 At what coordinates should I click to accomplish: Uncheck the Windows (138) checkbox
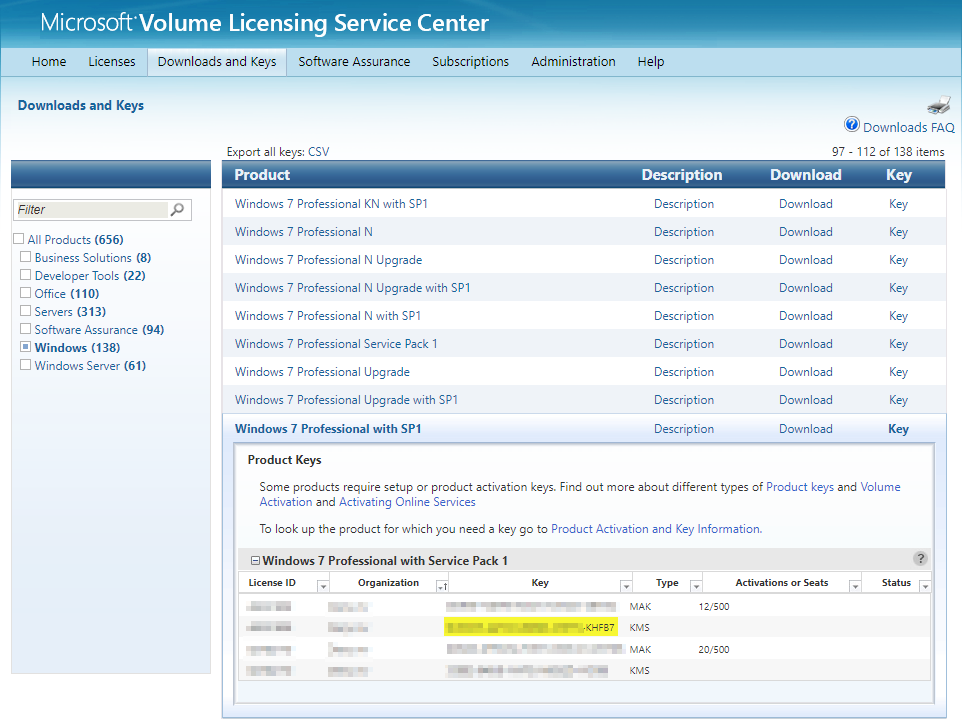[x=25, y=347]
